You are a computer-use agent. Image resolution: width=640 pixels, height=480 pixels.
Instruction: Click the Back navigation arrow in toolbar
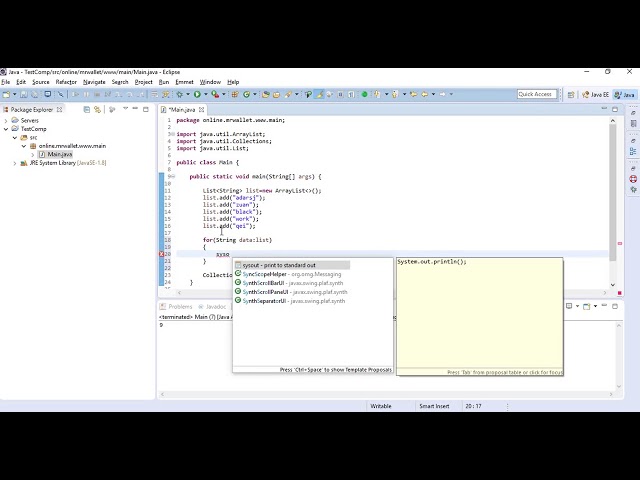(424, 95)
